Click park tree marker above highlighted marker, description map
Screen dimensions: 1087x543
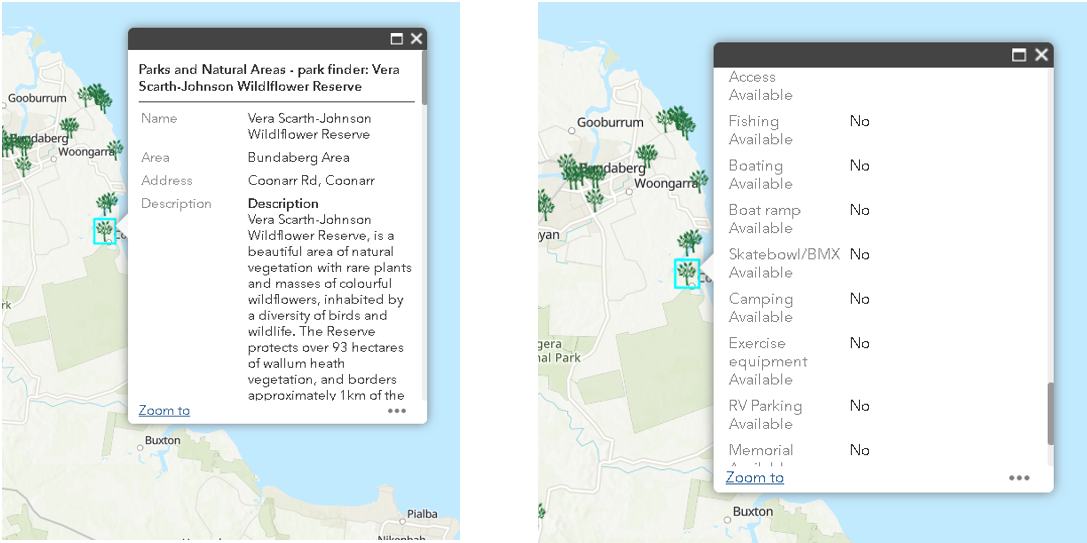pos(107,204)
